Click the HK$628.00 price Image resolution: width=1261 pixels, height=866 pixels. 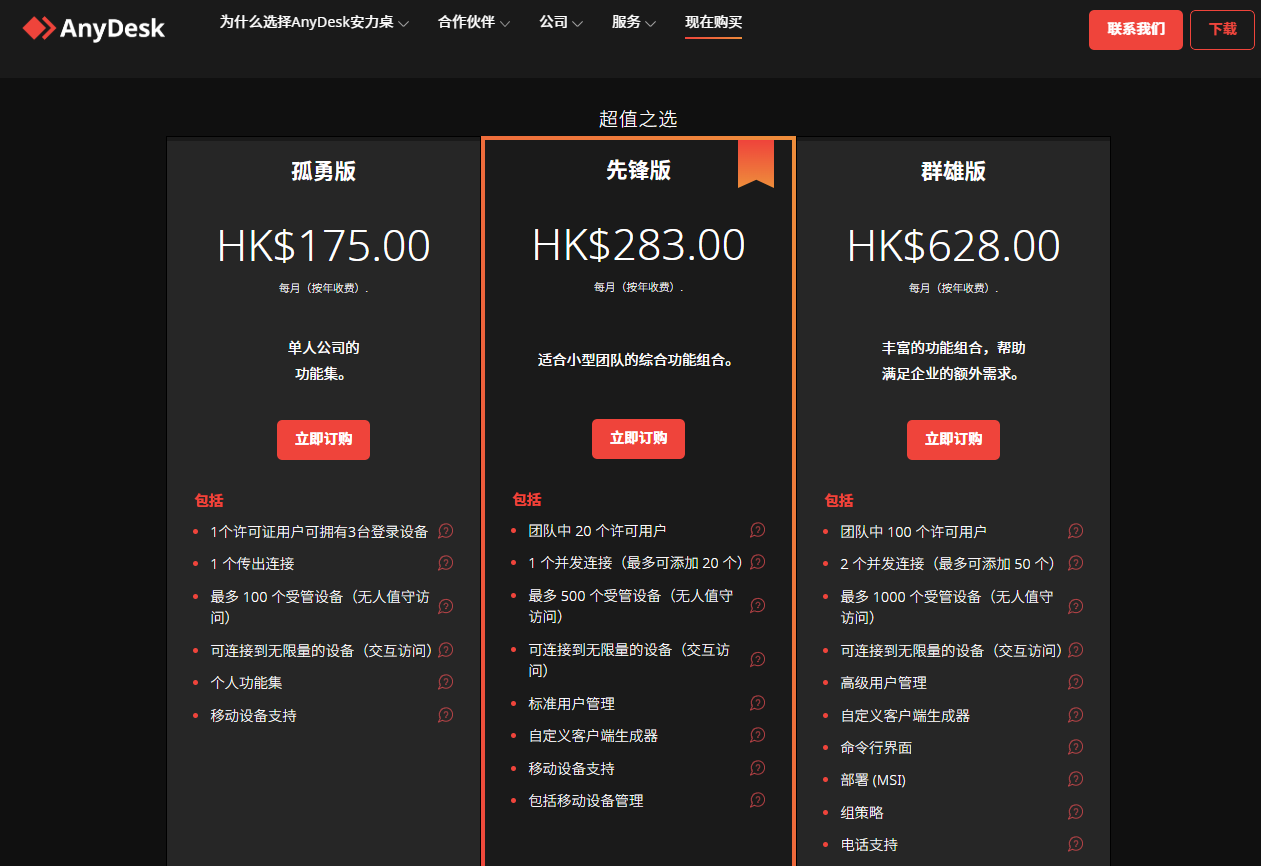(x=953, y=246)
